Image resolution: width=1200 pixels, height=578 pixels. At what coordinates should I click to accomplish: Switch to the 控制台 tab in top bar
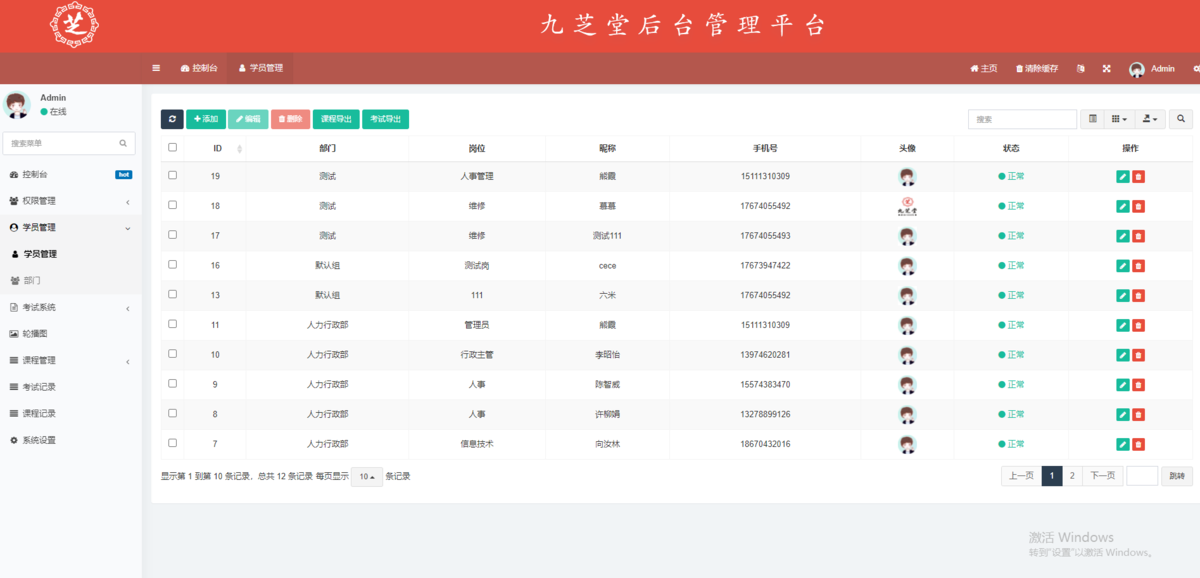coord(198,68)
